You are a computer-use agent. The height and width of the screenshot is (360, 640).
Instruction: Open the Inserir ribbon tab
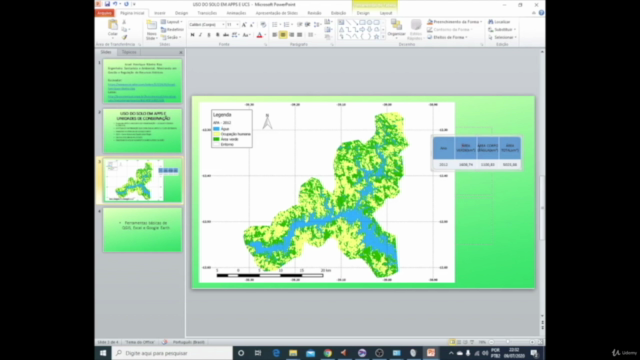pos(160,13)
